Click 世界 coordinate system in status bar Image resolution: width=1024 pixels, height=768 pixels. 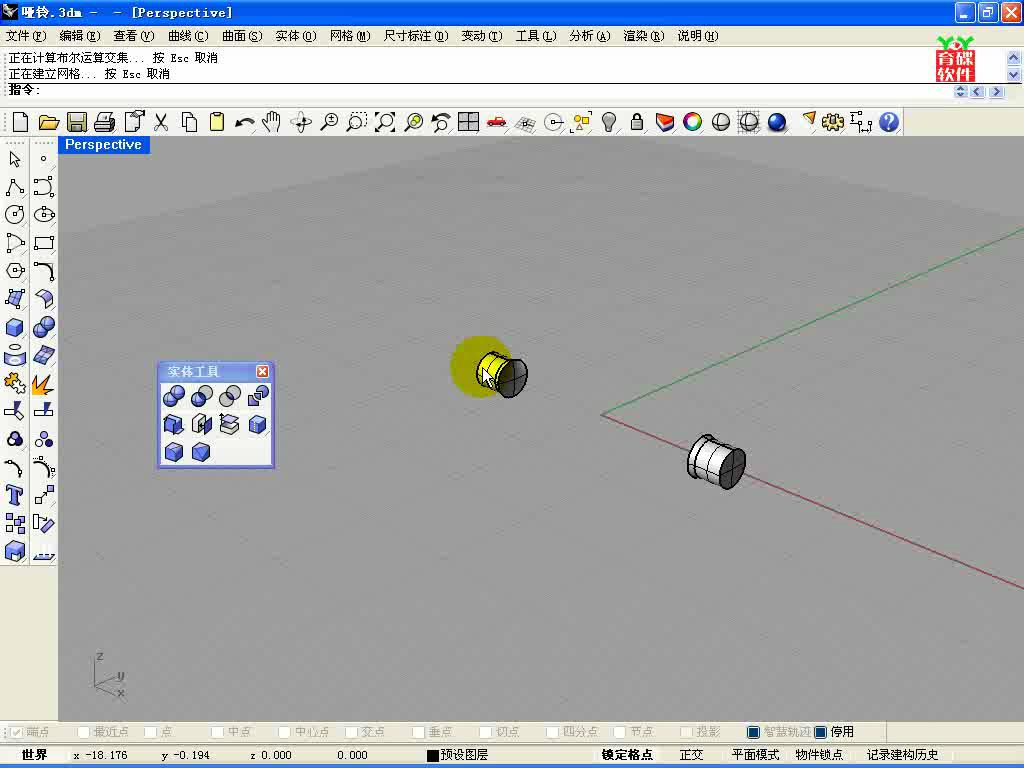pos(34,755)
